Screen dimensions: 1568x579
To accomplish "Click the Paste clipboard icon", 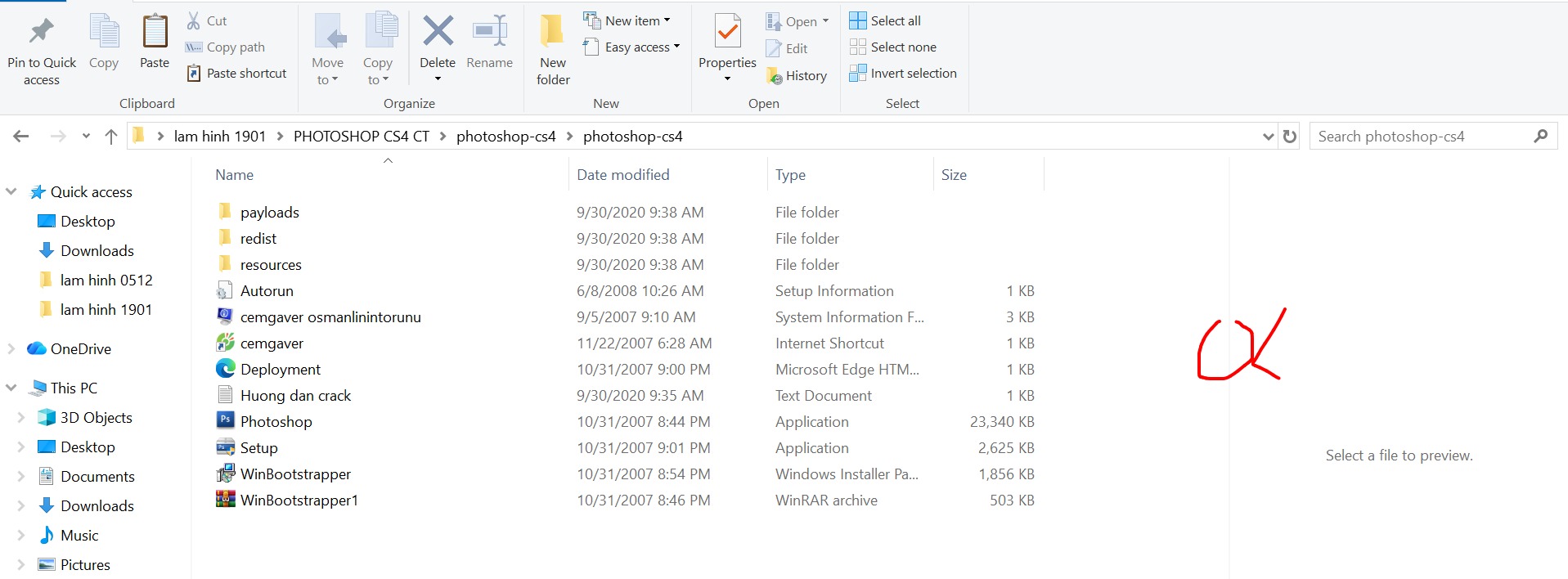I will [x=154, y=33].
